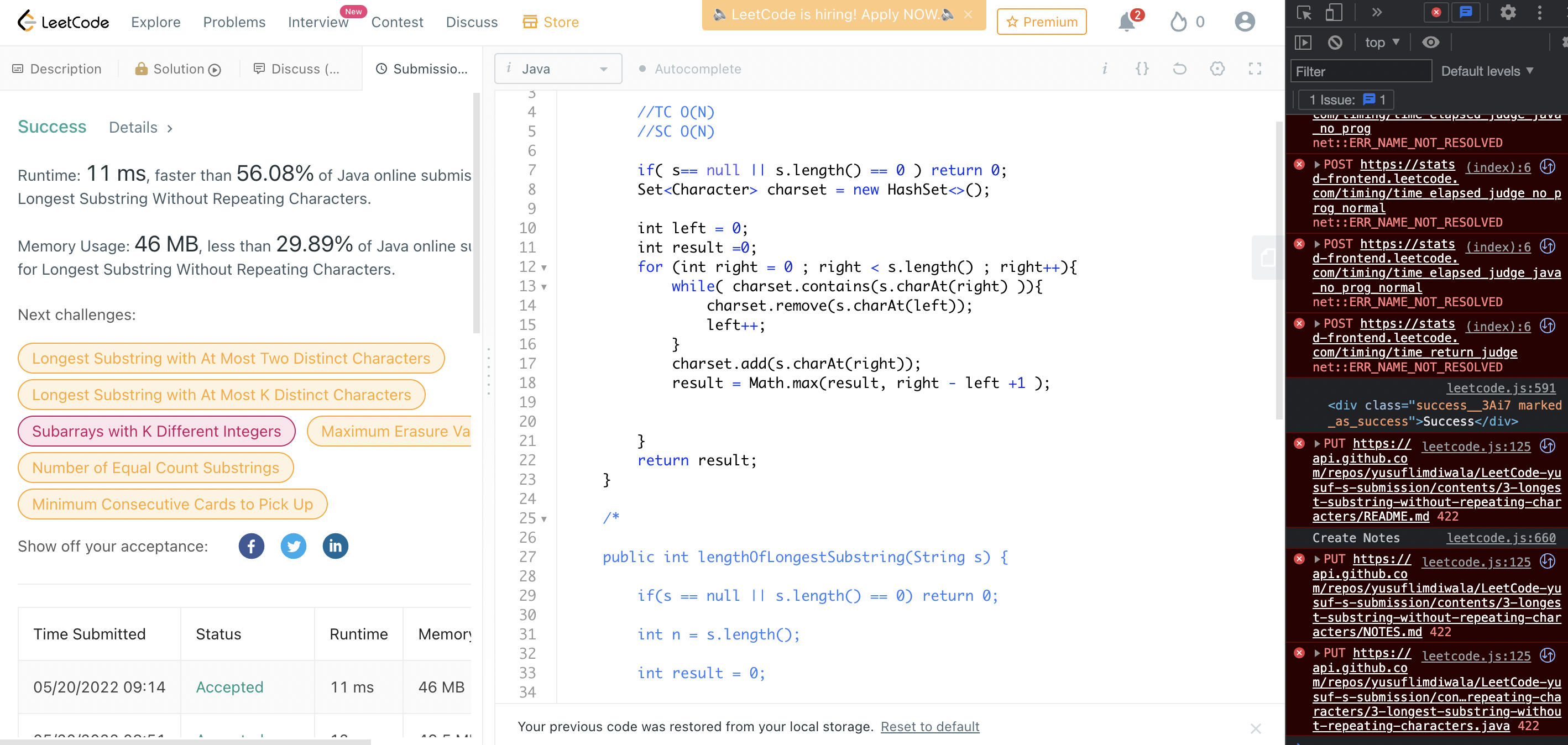Toggle DevTools device toolbar
1568x745 pixels.
point(1334,13)
